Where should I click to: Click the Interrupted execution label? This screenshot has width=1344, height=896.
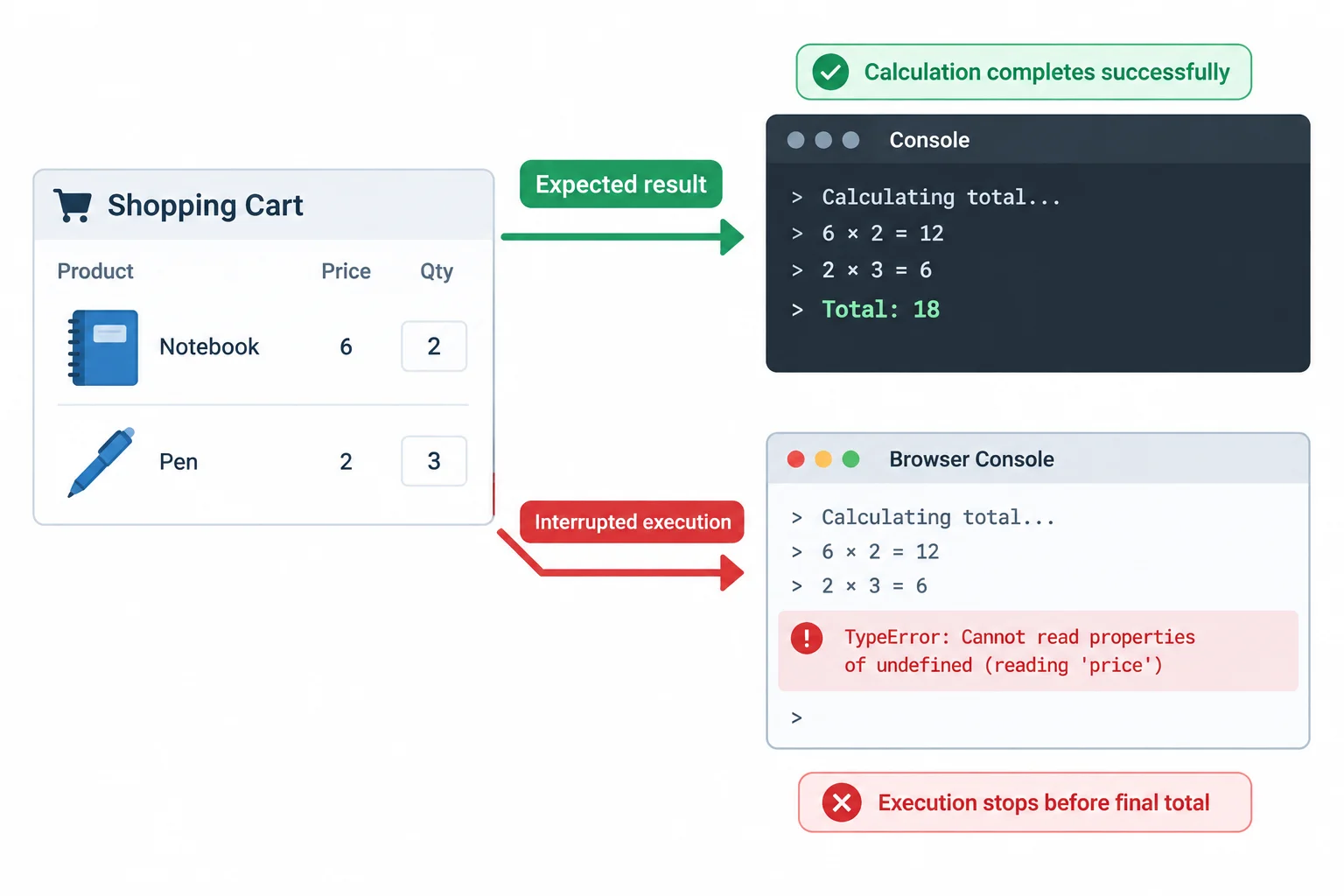click(x=632, y=522)
